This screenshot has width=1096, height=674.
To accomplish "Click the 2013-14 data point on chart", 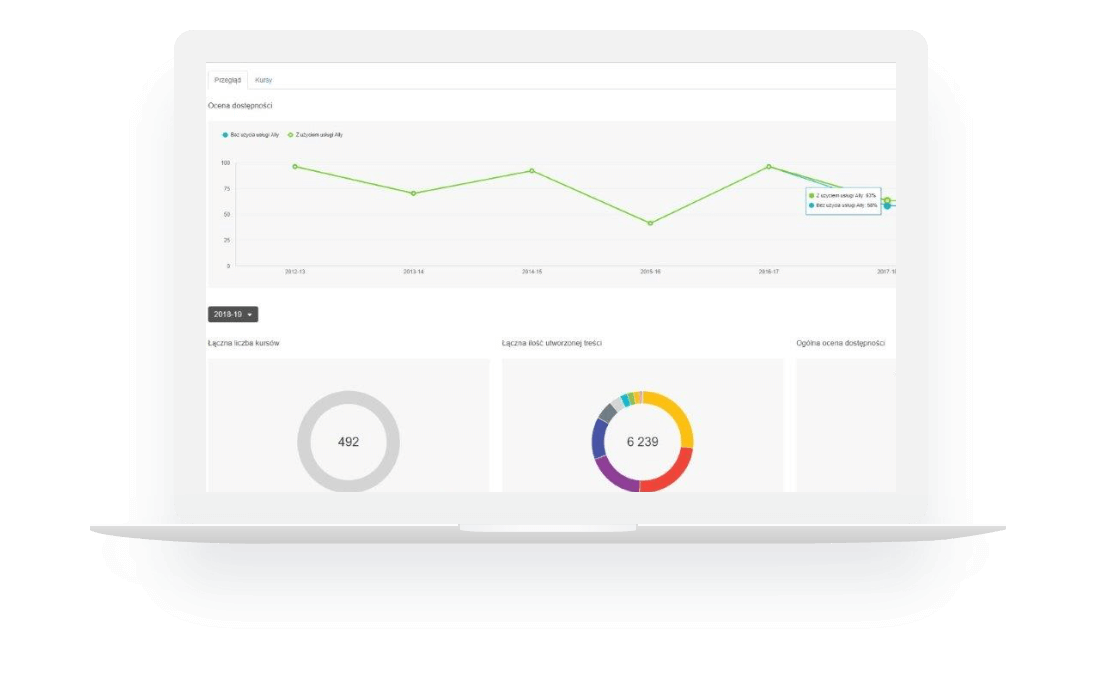I will point(413,193).
